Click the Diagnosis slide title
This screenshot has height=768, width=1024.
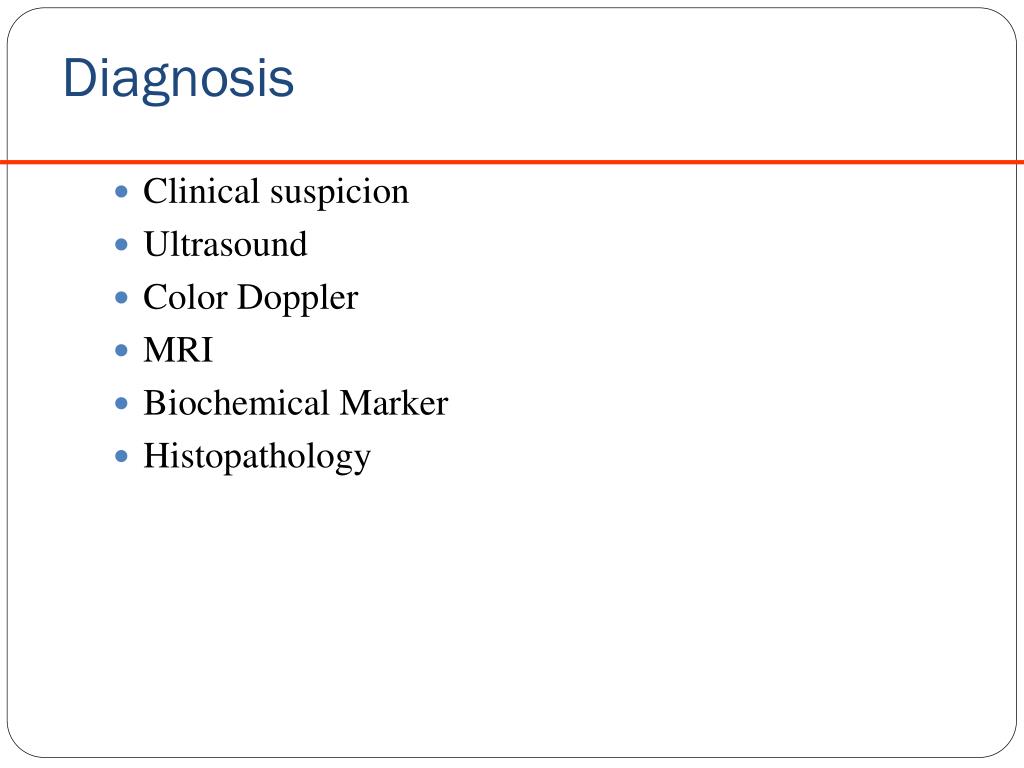(178, 80)
